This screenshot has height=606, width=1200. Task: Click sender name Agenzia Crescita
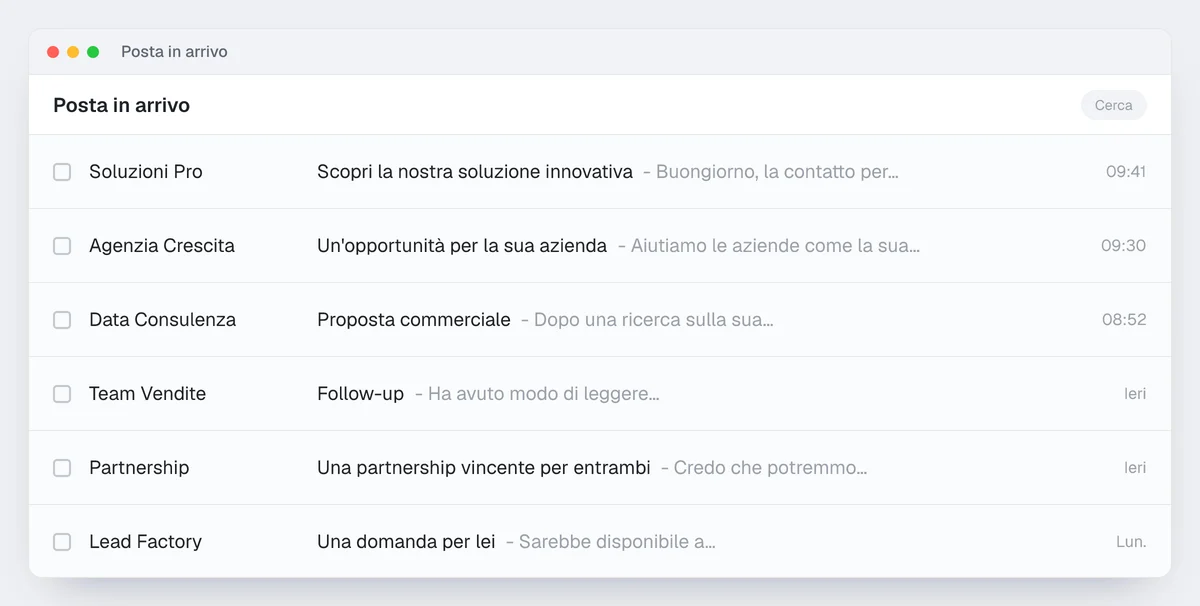[x=162, y=246]
